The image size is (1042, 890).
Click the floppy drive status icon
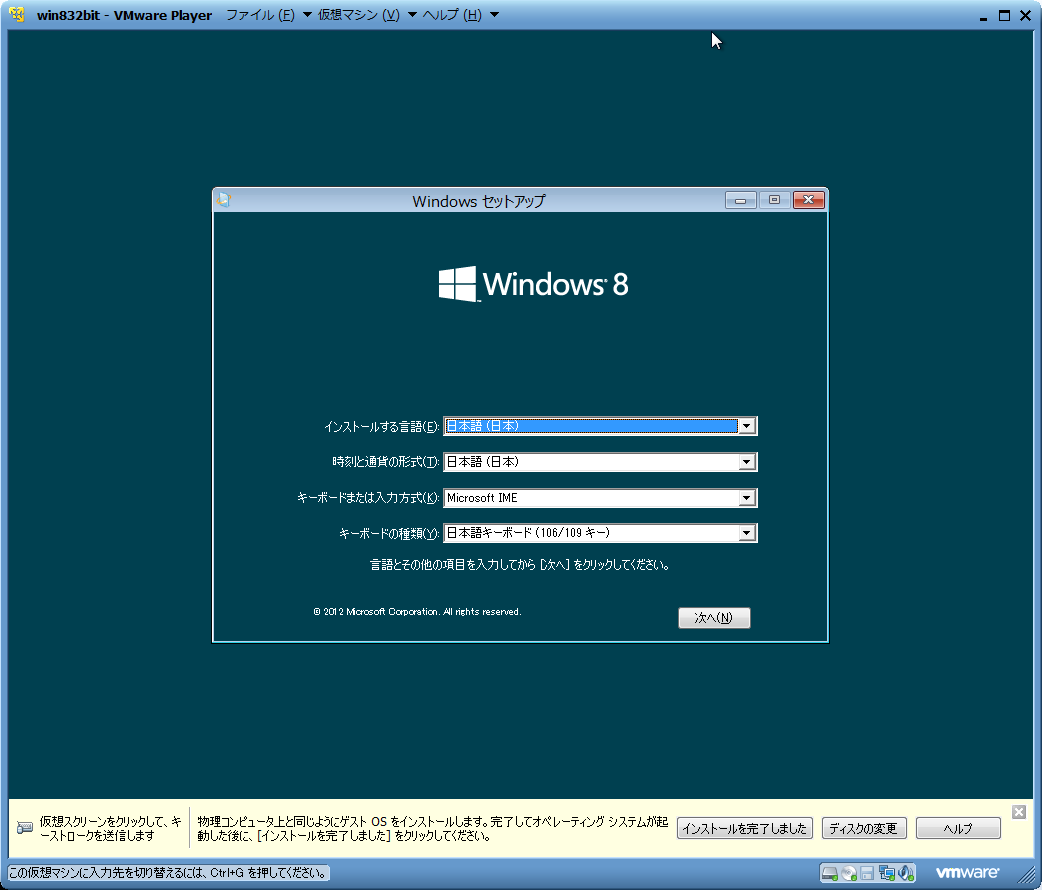click(867, 873)
